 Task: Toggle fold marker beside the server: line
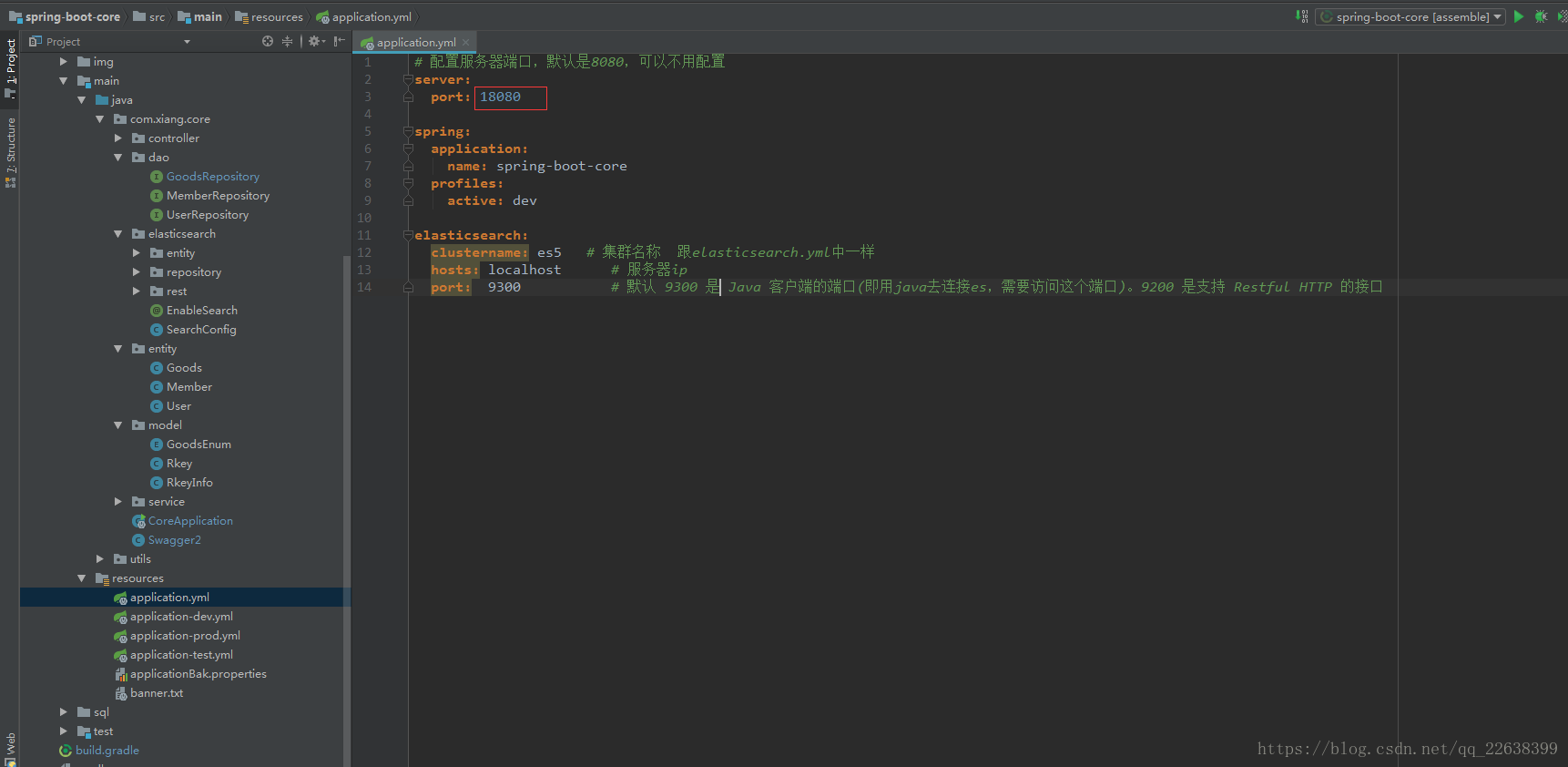coord(408,80)
